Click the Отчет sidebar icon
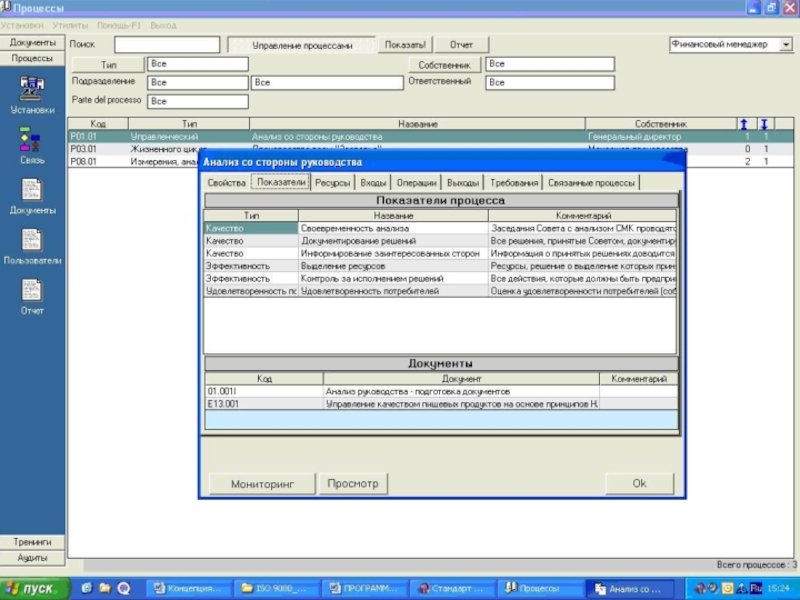This screenshot has width=800, height=600. (32, 290)
